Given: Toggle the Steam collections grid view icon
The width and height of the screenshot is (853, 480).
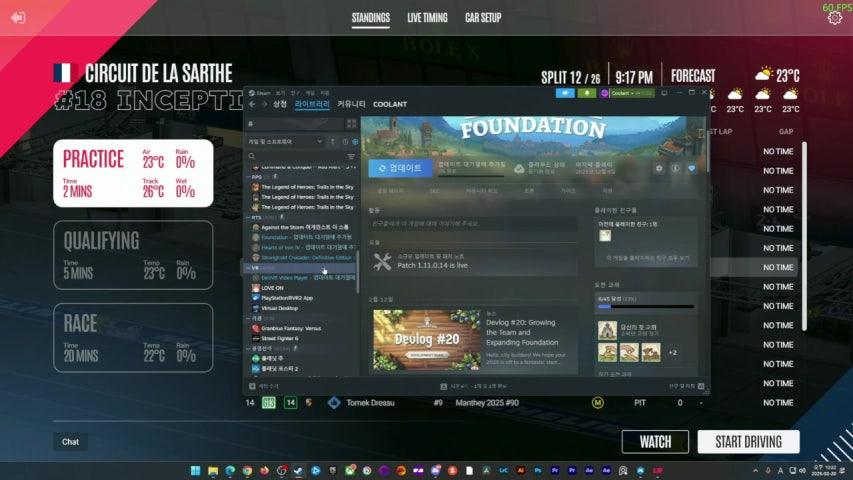Looking at the screenshot, I should (351, 124).
